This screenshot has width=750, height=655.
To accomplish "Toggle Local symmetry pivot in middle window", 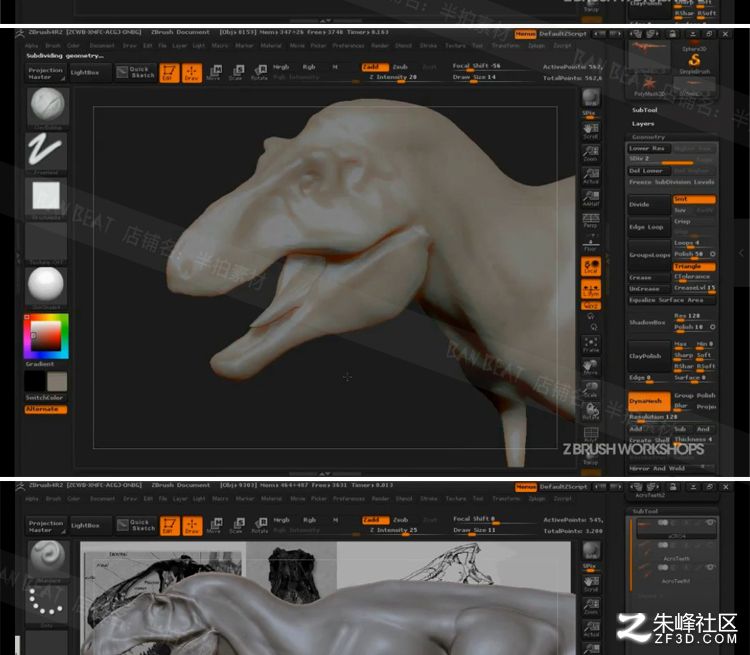I will click(x=591, y=266).
